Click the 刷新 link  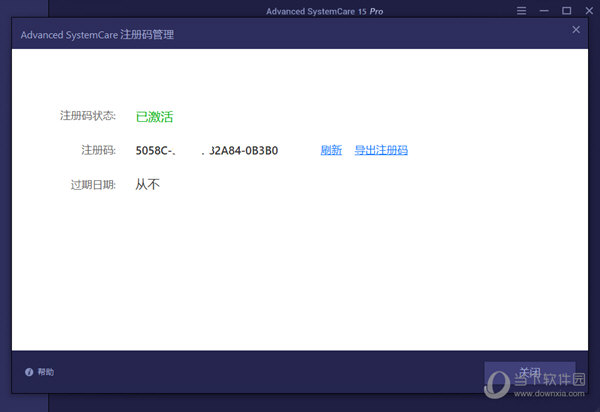pos(331,150)
